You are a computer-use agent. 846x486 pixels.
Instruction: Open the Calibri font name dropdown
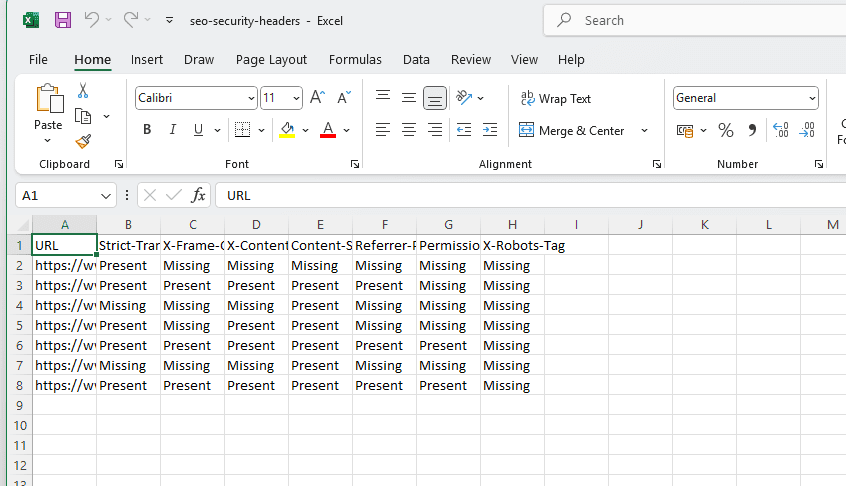click(x=251, y=98)
